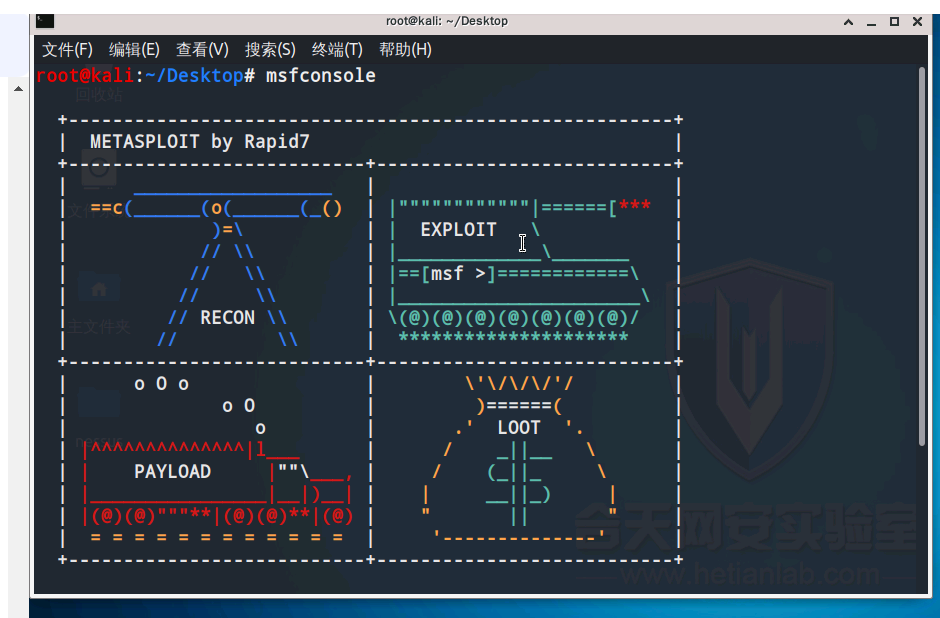Maximize the terminal window

coord(894,22)
